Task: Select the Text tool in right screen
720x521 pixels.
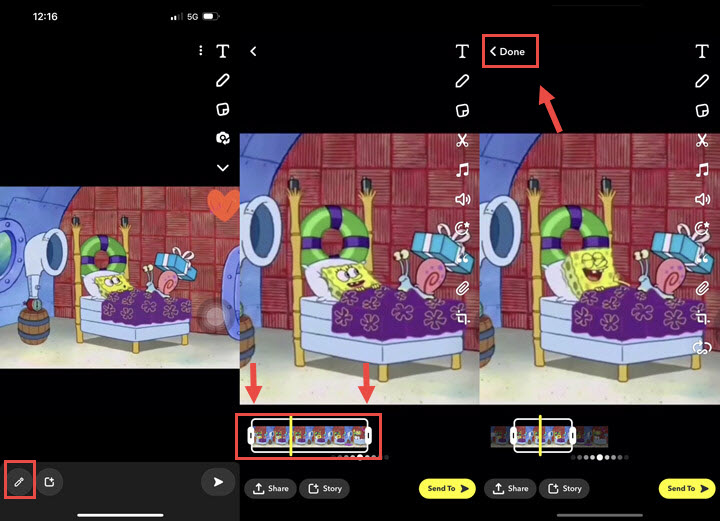Action: click(702, 51)
